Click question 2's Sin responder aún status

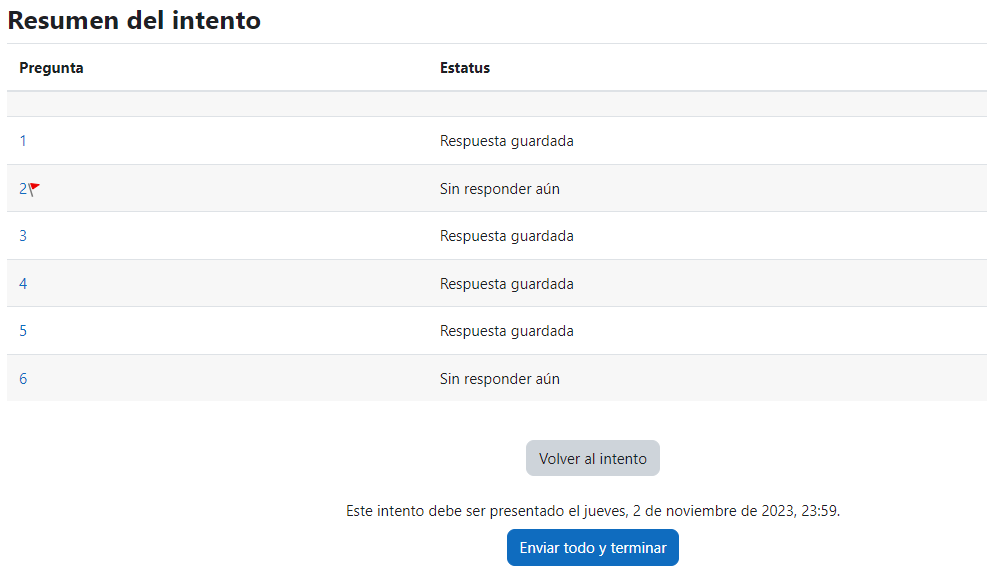coord(499,189)
